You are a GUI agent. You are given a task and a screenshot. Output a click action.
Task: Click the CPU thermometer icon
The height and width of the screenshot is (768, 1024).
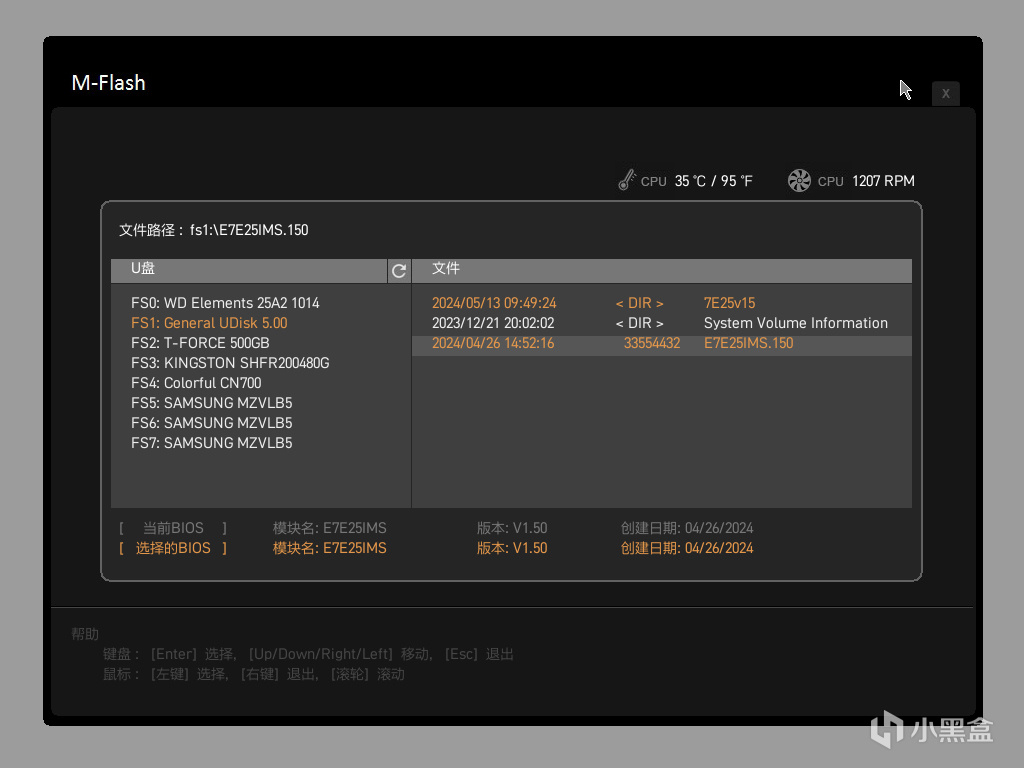point(627,180)
